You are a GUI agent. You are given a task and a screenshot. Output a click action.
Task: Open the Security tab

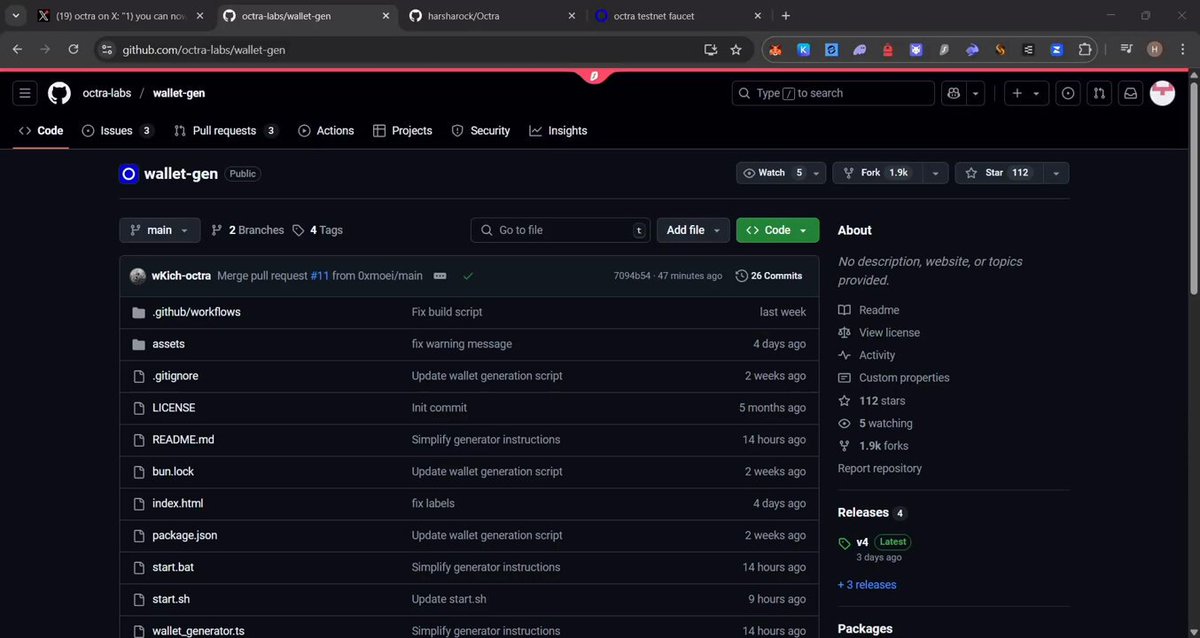click(480, 131)
